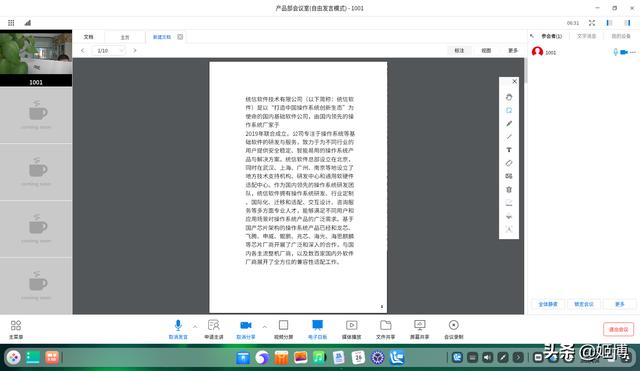Toggle right panel layout icon

(x=627, y=23)
